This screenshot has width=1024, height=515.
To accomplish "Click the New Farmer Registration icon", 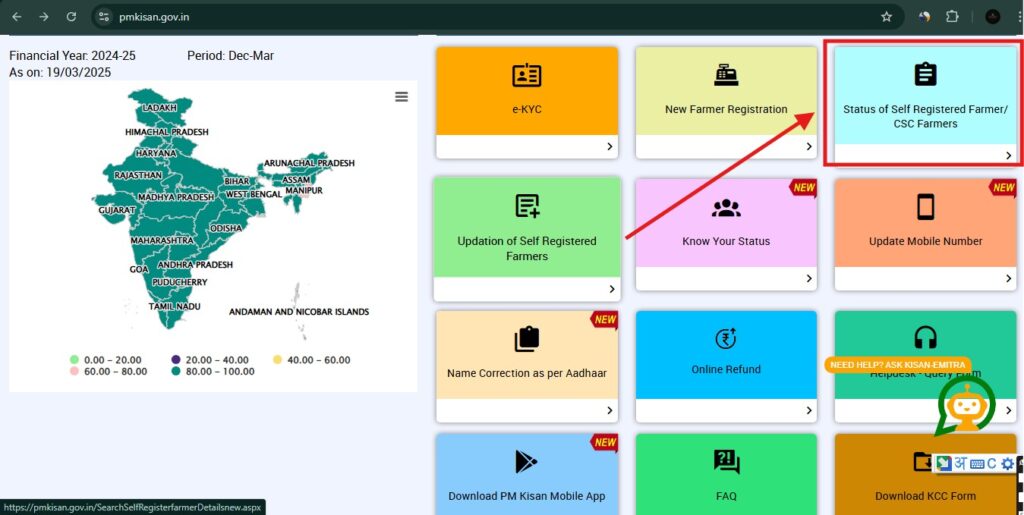I will point(726,76).
